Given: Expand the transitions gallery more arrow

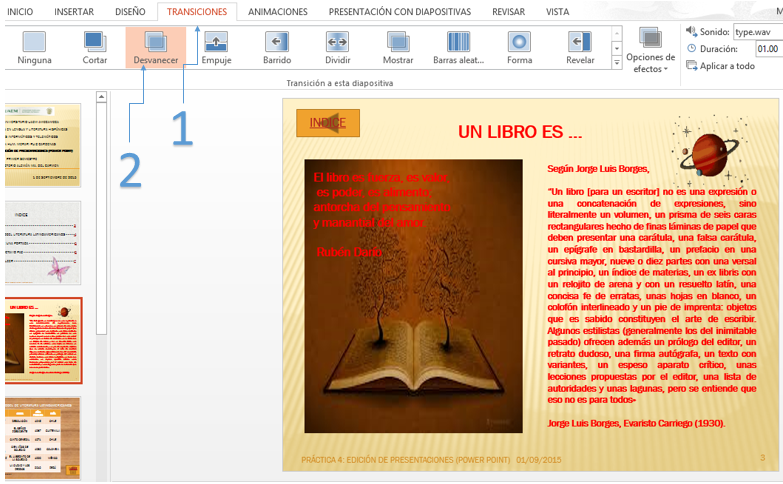Looking at the screenshot, I should [617, 63].
